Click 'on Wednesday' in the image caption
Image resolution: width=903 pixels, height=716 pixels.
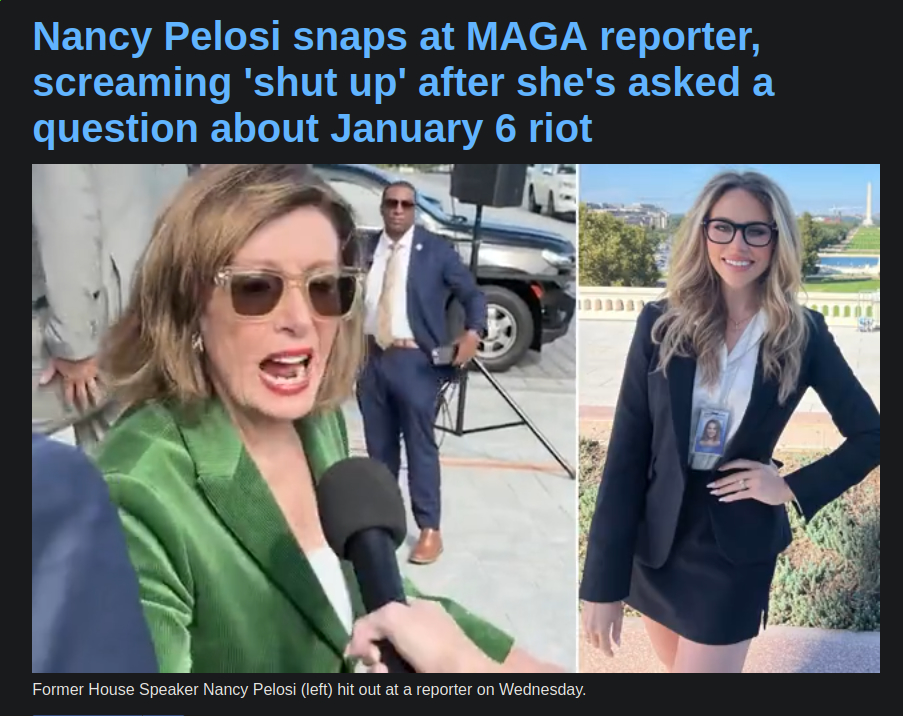531,690
